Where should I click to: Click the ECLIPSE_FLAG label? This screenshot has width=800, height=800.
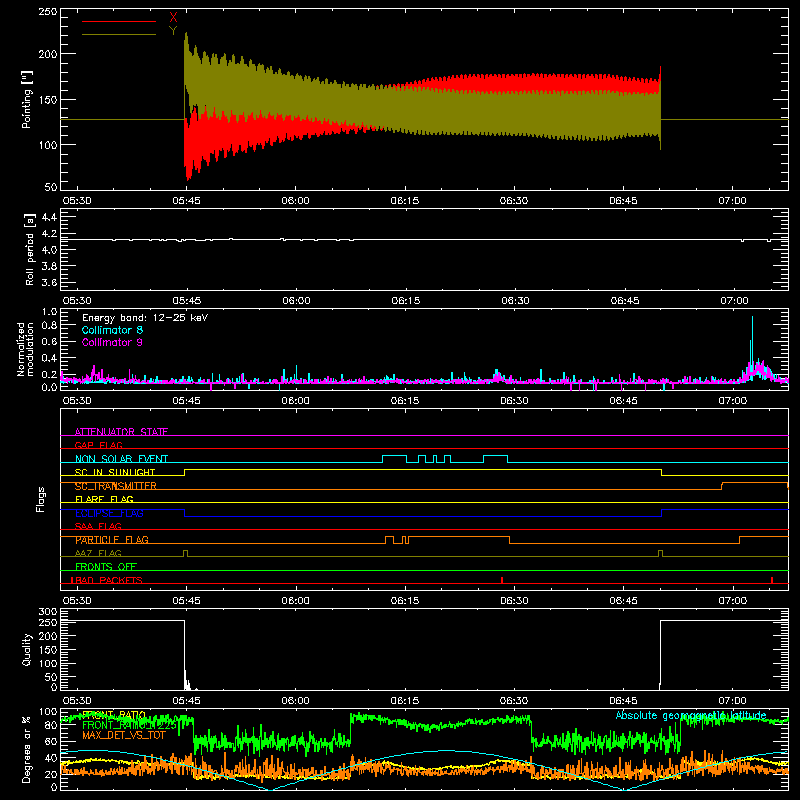click(109, 513)
